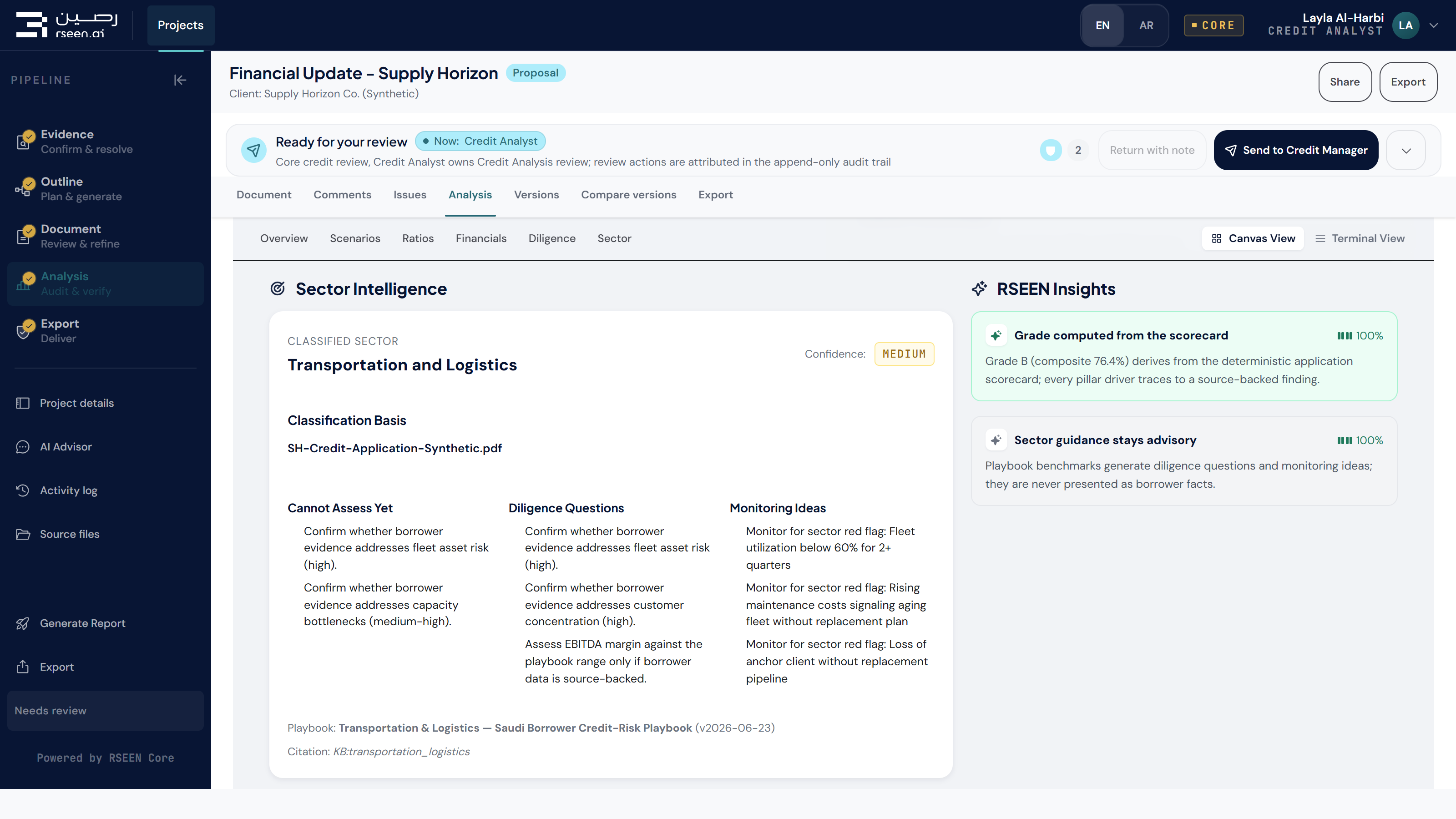The height and width of the screenshot is (819, 1456).
Task: Select the Diligence sub-tab
Action: 551,238
